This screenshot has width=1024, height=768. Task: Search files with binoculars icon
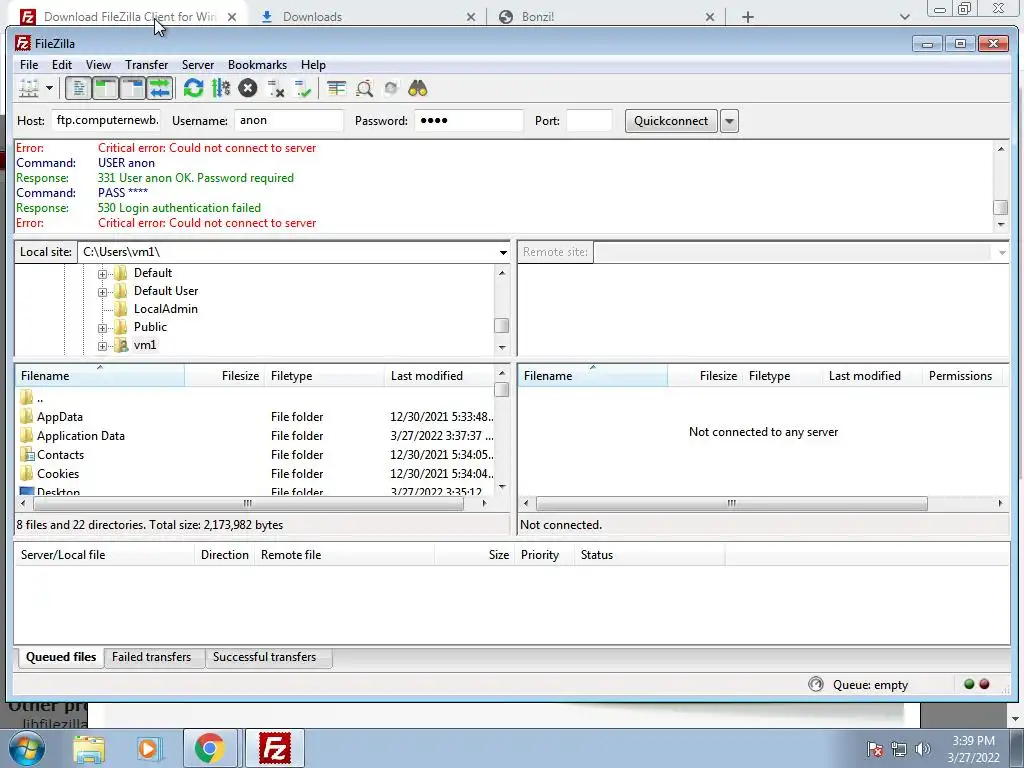418,88
